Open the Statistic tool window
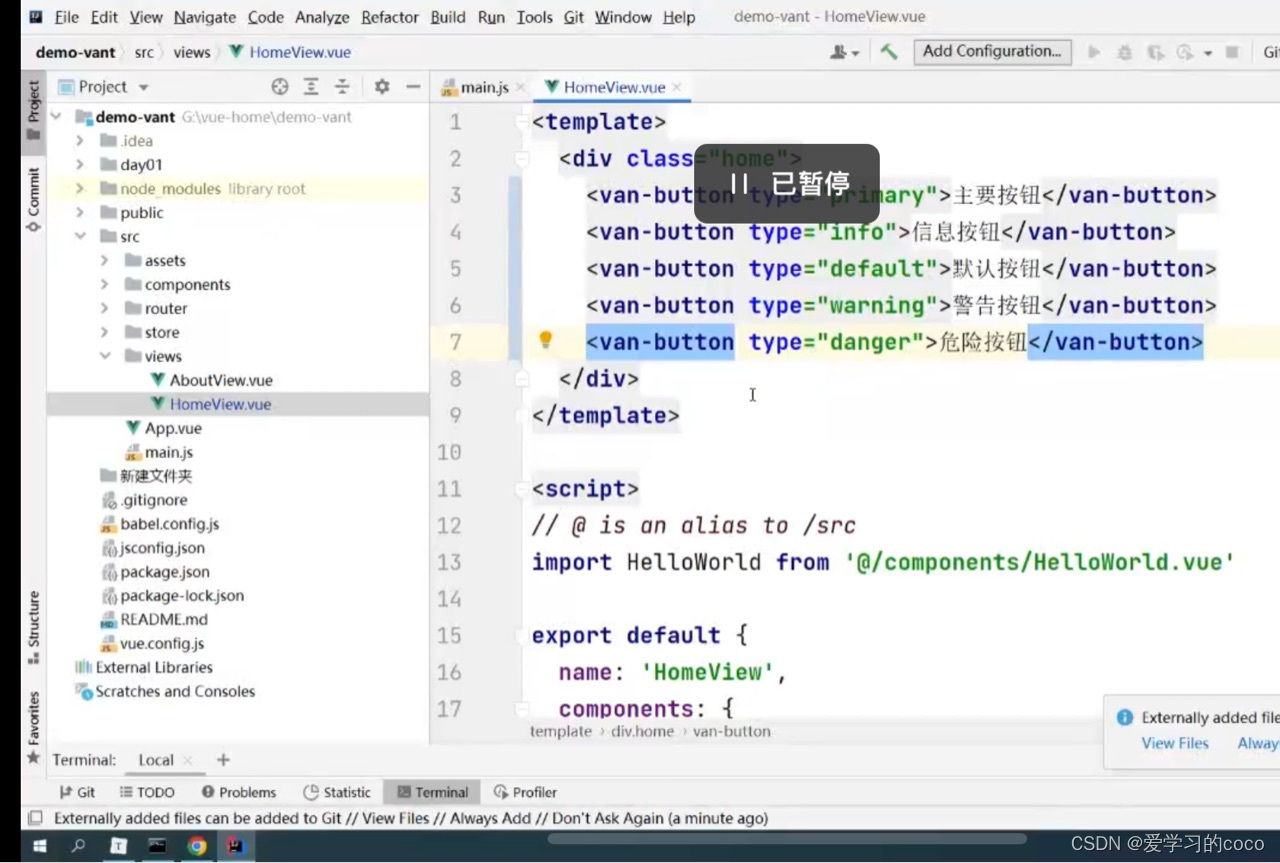Screen dimensions: 1280x863 click(x=337, y=792)
